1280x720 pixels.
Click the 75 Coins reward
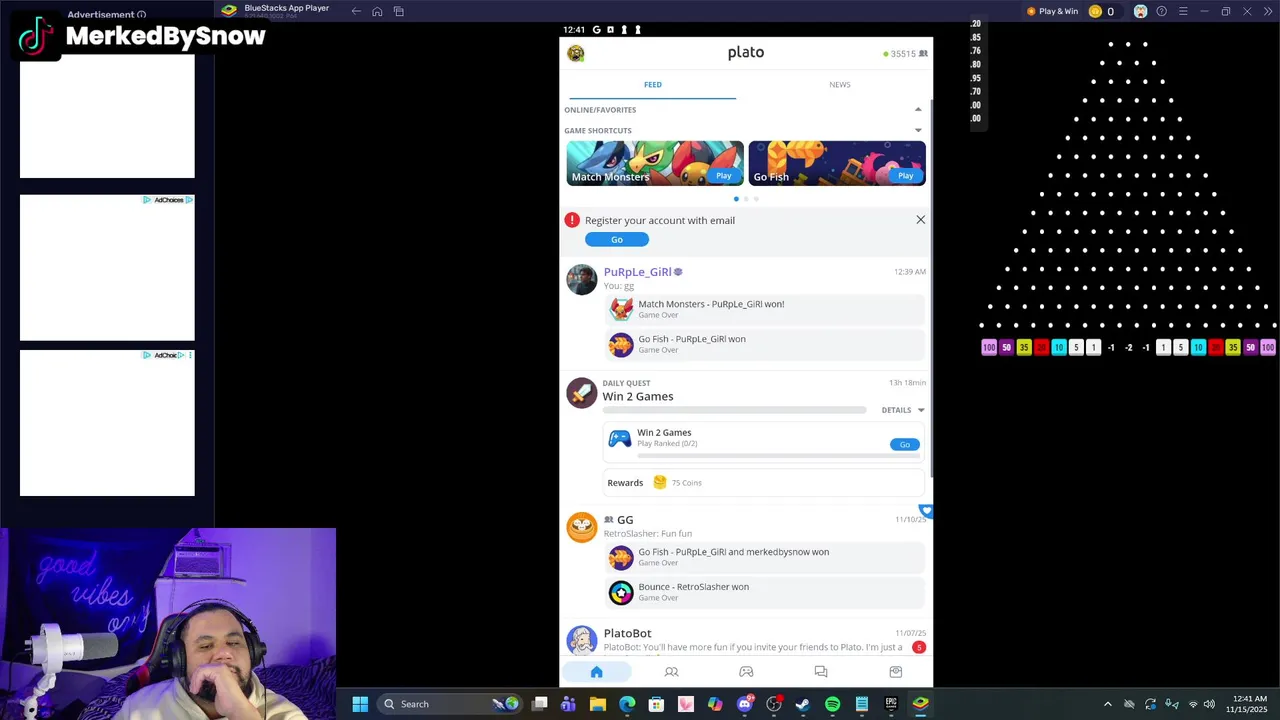(x=678, y=483)
